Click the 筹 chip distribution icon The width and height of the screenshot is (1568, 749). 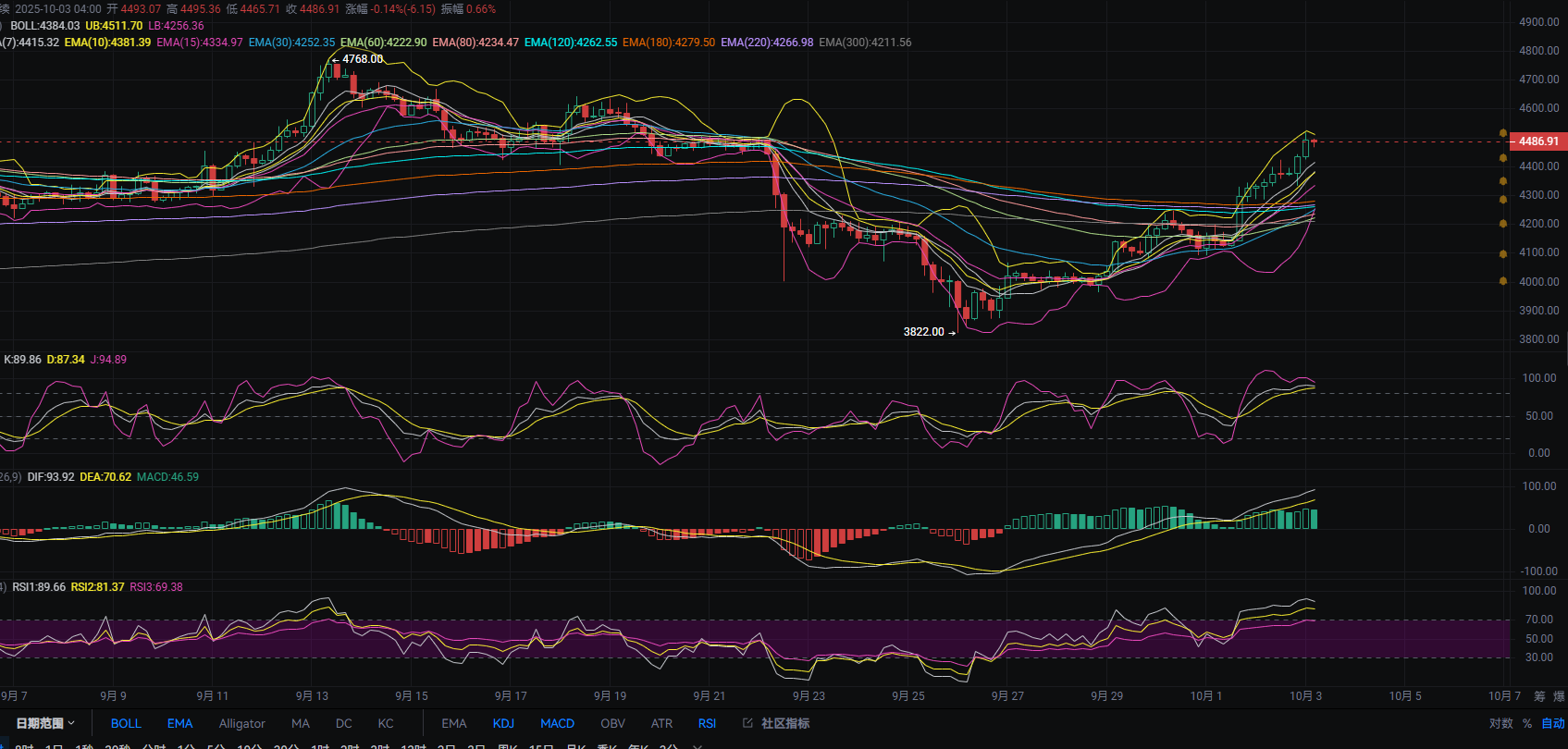(1539, 696)
